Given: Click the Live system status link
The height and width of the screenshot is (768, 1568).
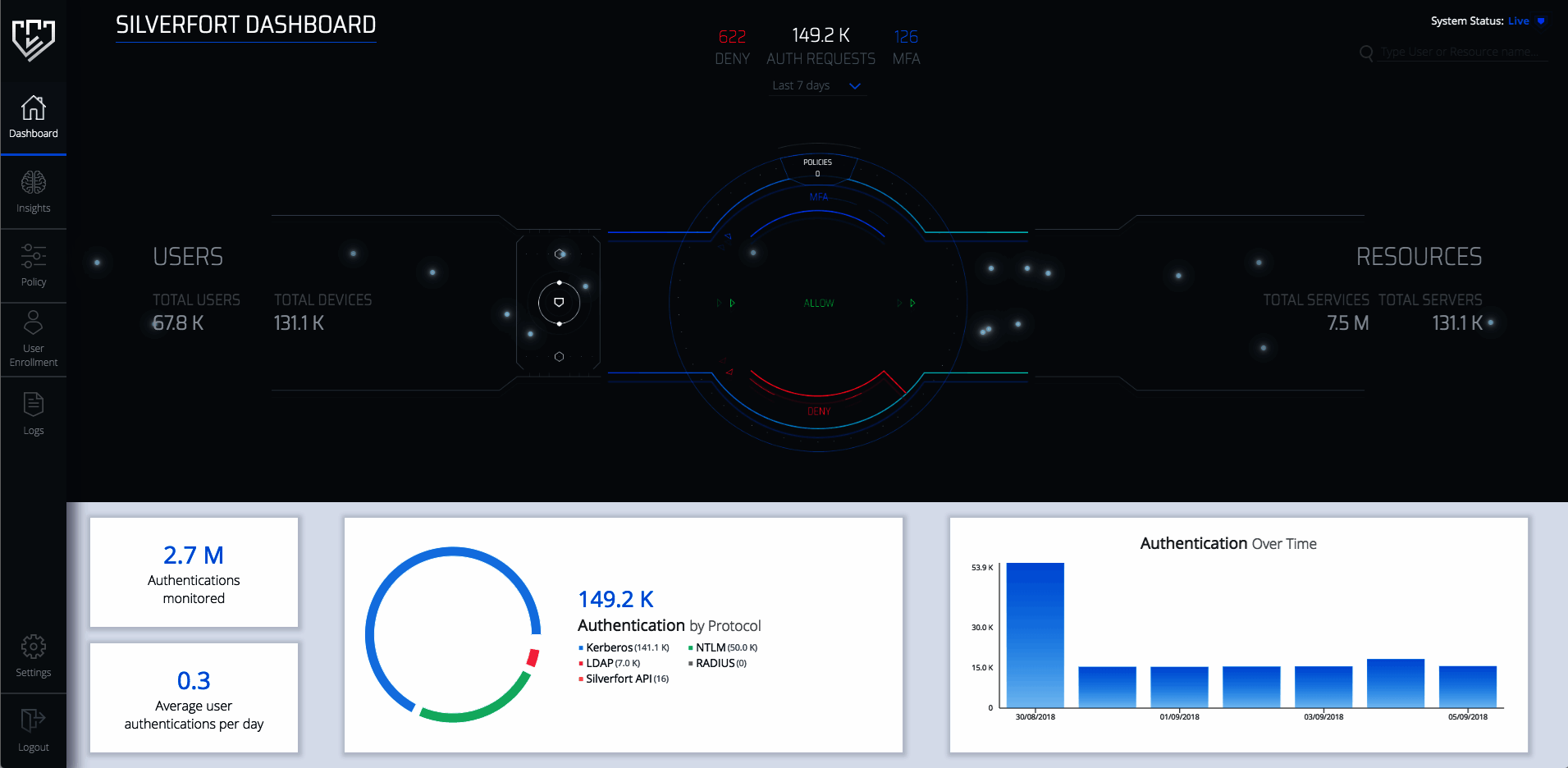Looking at the screenshot, I should [1518, 21].
